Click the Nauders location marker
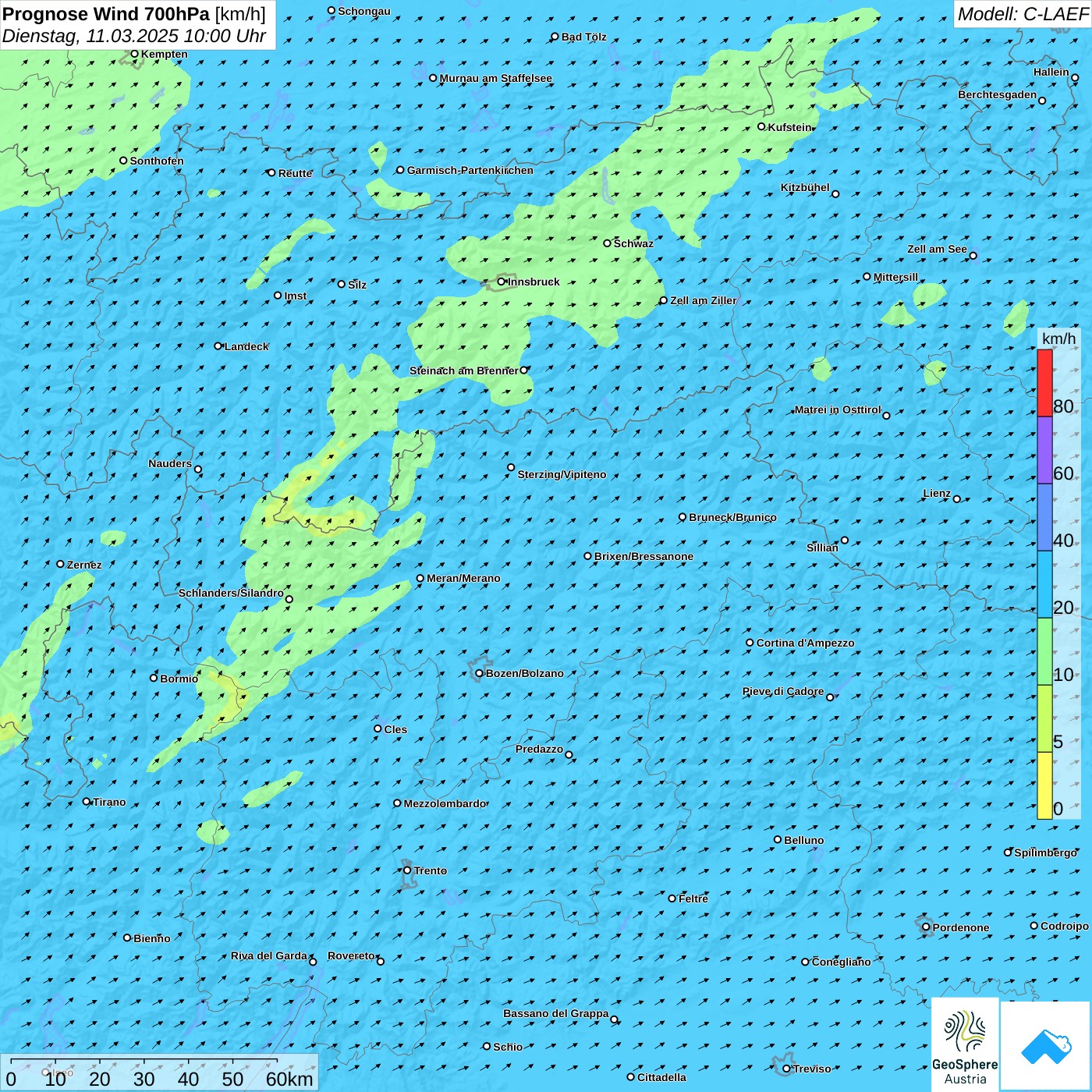Viewport: 1092px width, 1092px height. tap(198, 470)
